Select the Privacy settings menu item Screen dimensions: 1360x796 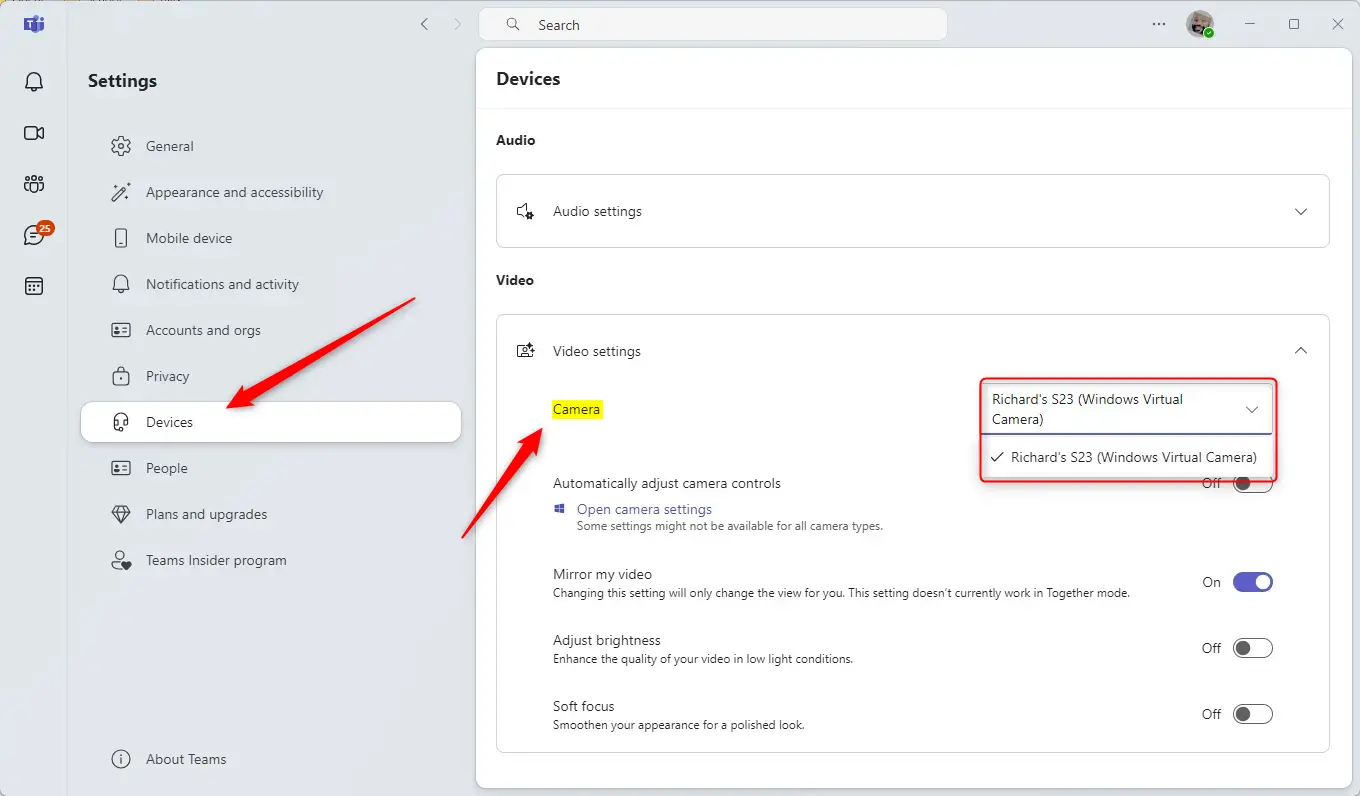point(167,376)
